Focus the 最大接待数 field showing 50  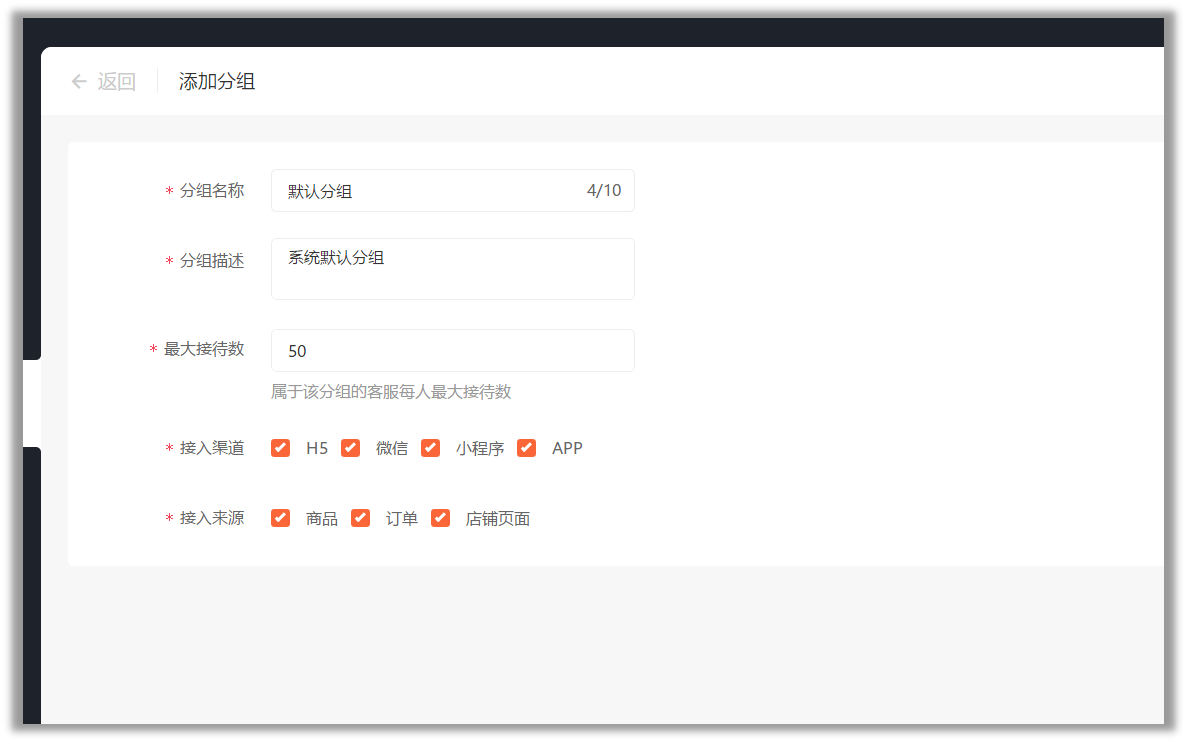click(x=453, y=350)
